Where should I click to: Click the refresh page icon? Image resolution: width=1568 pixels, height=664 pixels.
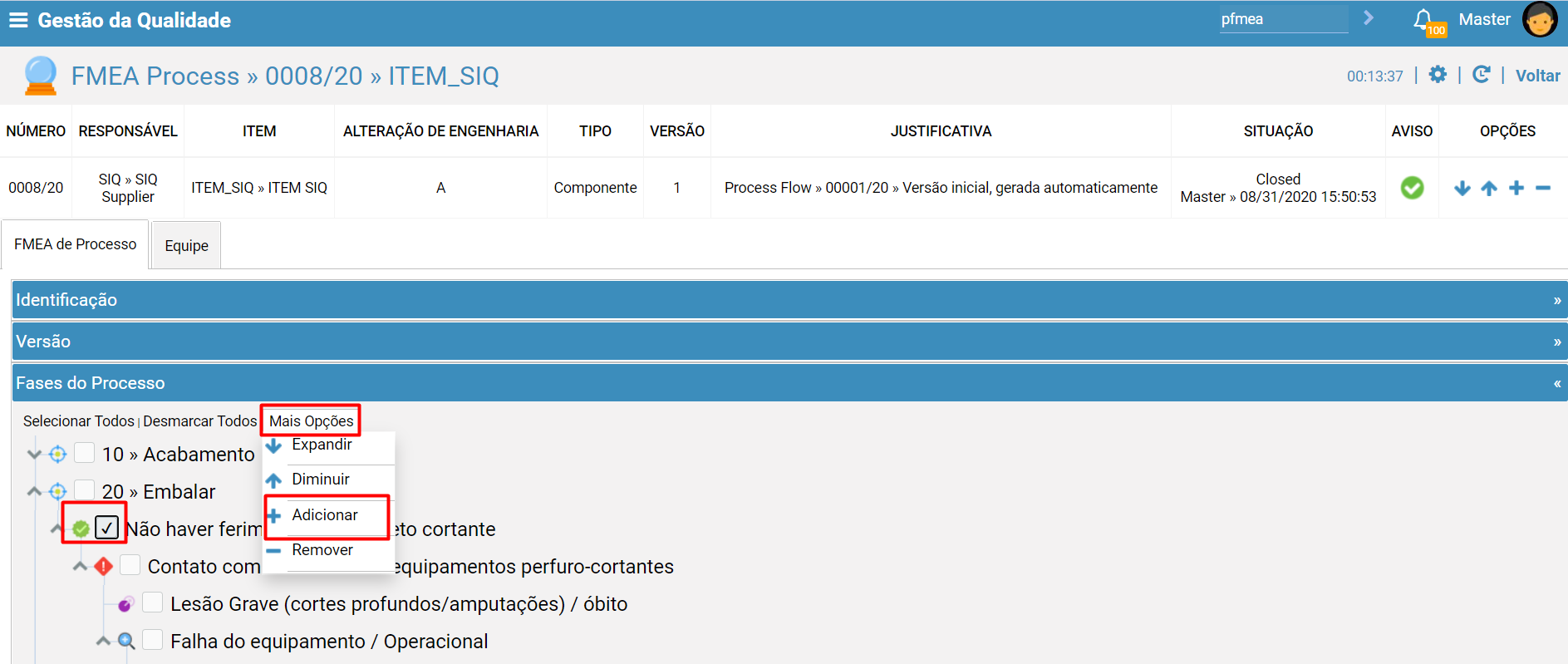click(1481, 75)
